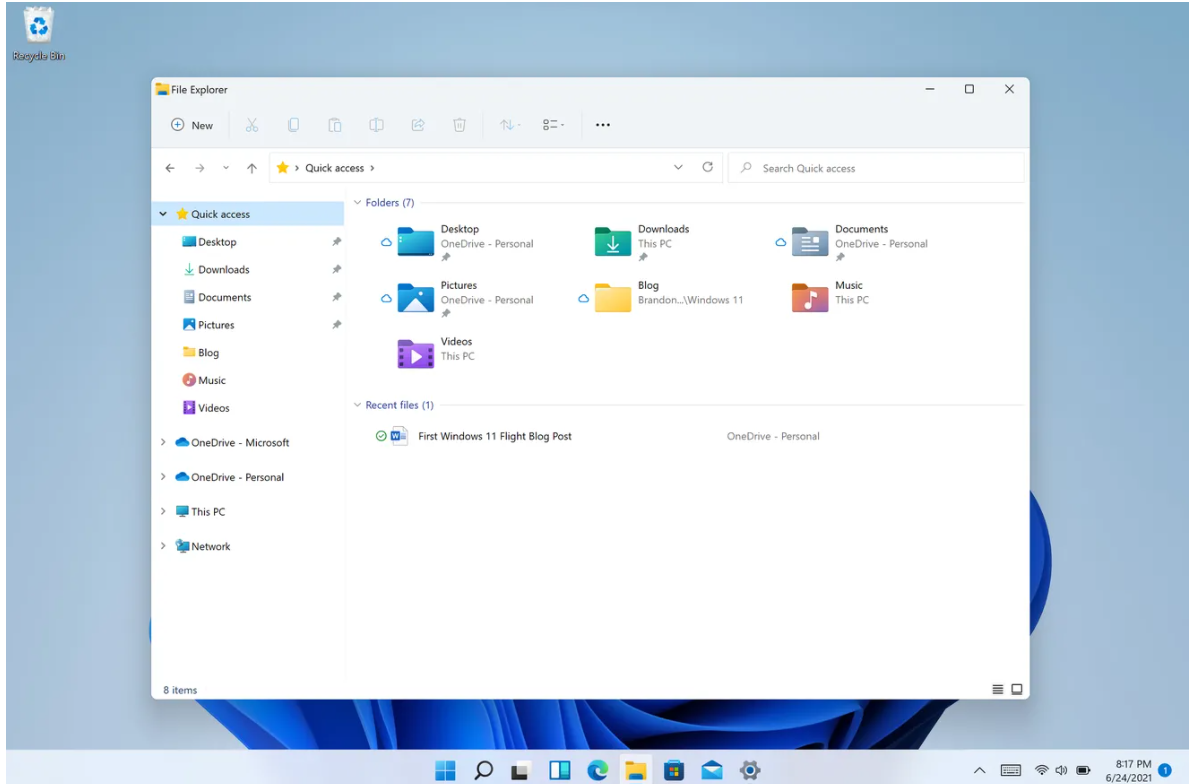The image size is (1192, 784).
Task: Click the Refresh button in address bar
Action: click(x=708, y=167)
